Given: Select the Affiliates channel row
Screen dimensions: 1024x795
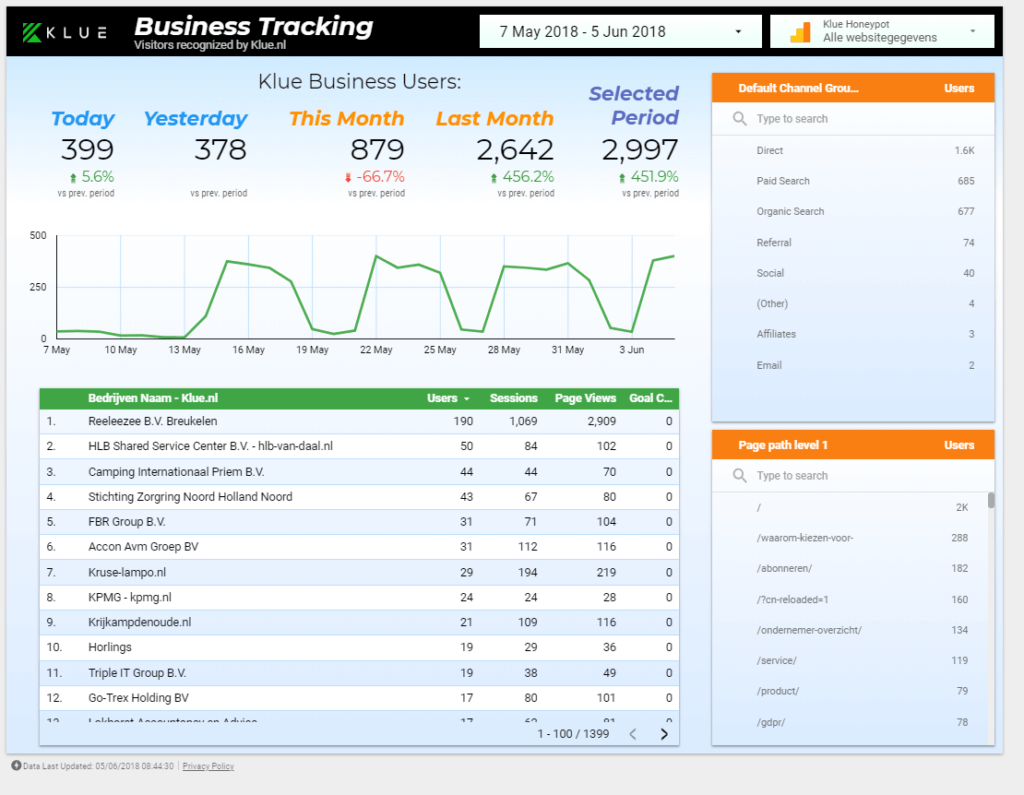Looking at the screenshot, I should [x=853, y=334].
